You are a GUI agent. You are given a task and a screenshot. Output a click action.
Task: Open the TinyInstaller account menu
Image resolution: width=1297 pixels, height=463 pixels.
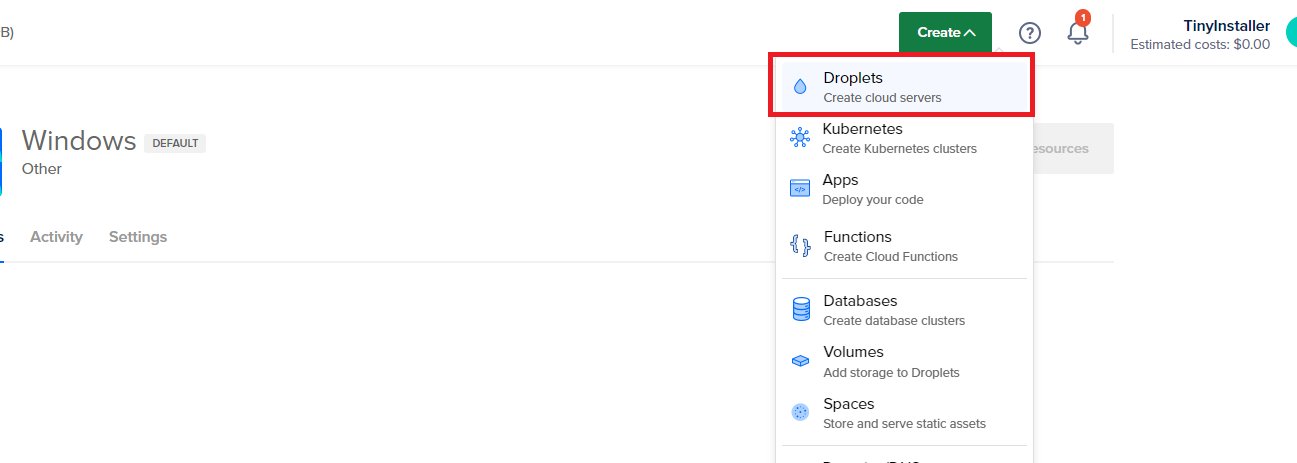click(x=1226, y=26)
